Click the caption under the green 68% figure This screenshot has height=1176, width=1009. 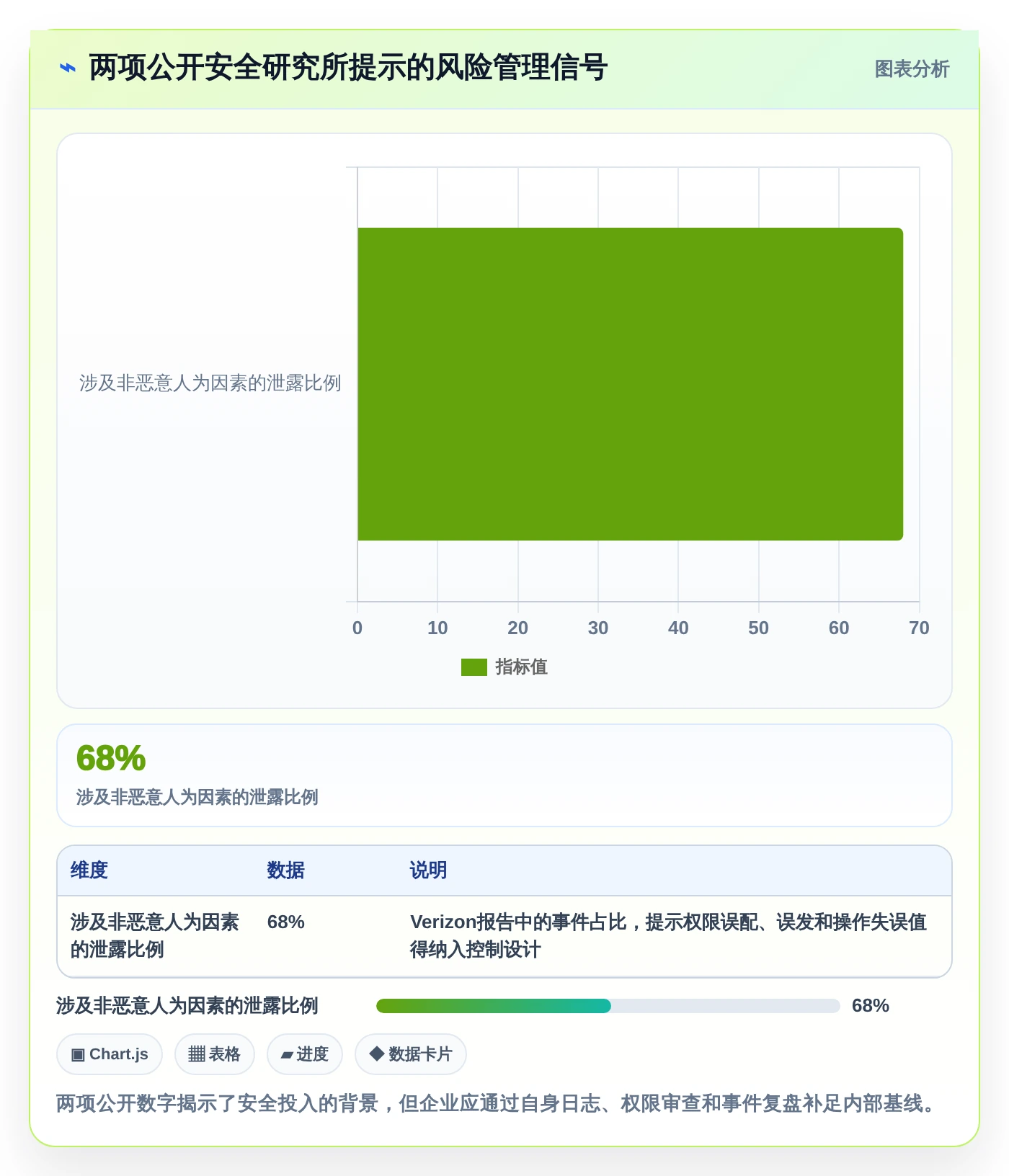[197, 798]
